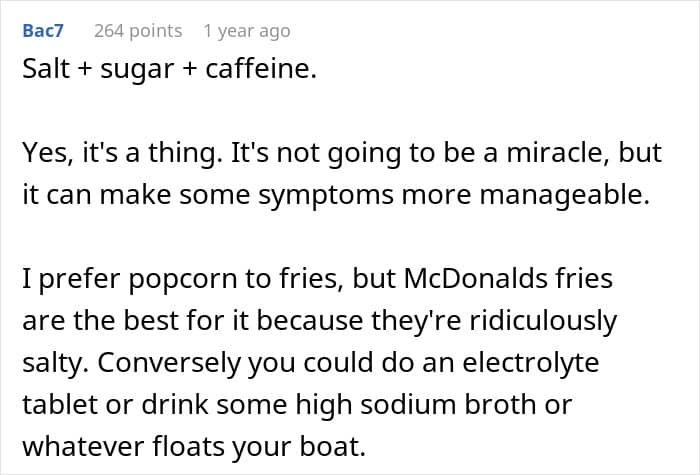The width and height of the screenshot is (700, 475).
Task: Open the Bac7 user profile link
Action: point(43,31)
